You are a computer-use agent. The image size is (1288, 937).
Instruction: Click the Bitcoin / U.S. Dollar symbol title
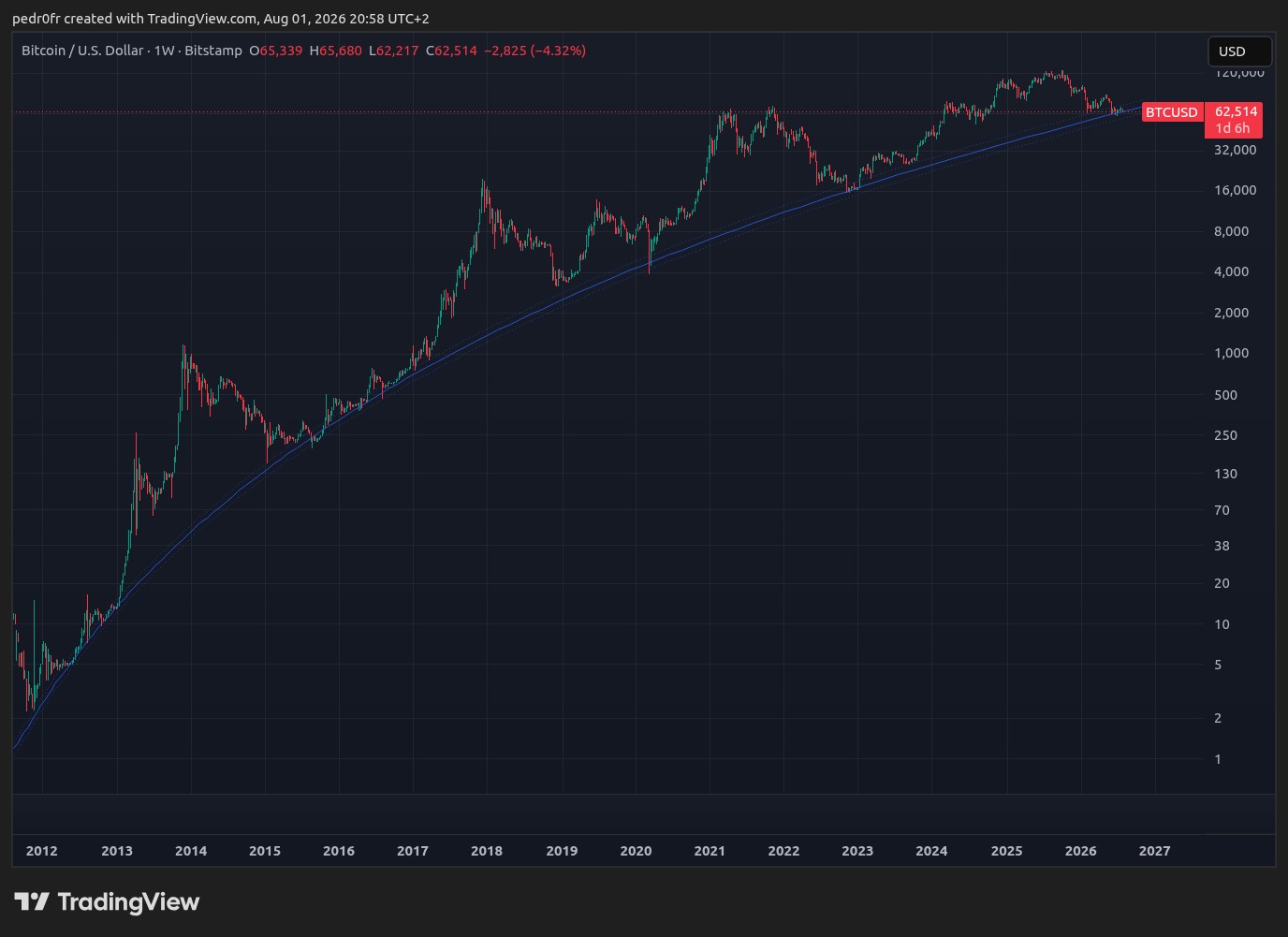click(82, 51)
